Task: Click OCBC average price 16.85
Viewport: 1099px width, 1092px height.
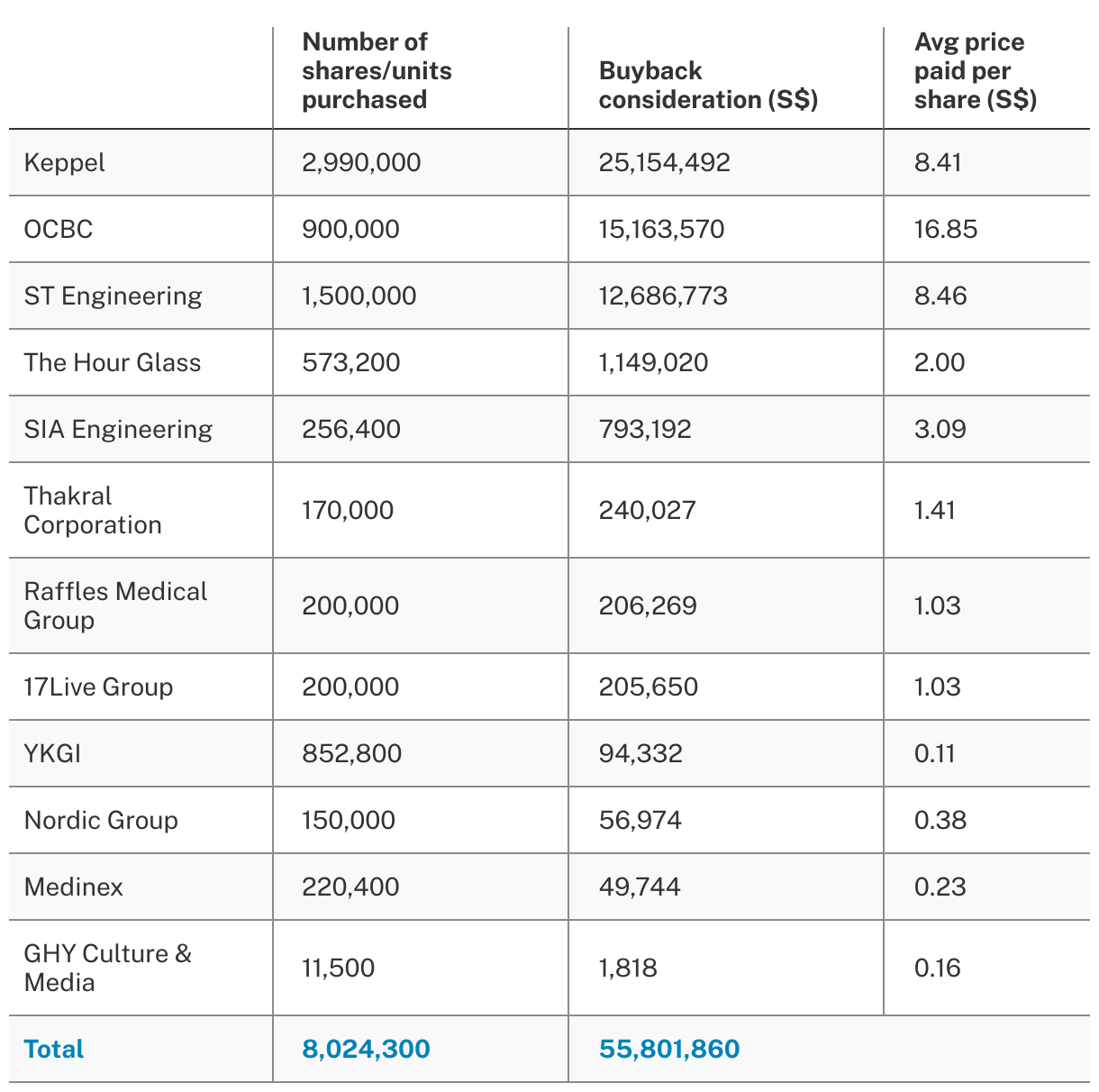Action: tap(946, 230)
